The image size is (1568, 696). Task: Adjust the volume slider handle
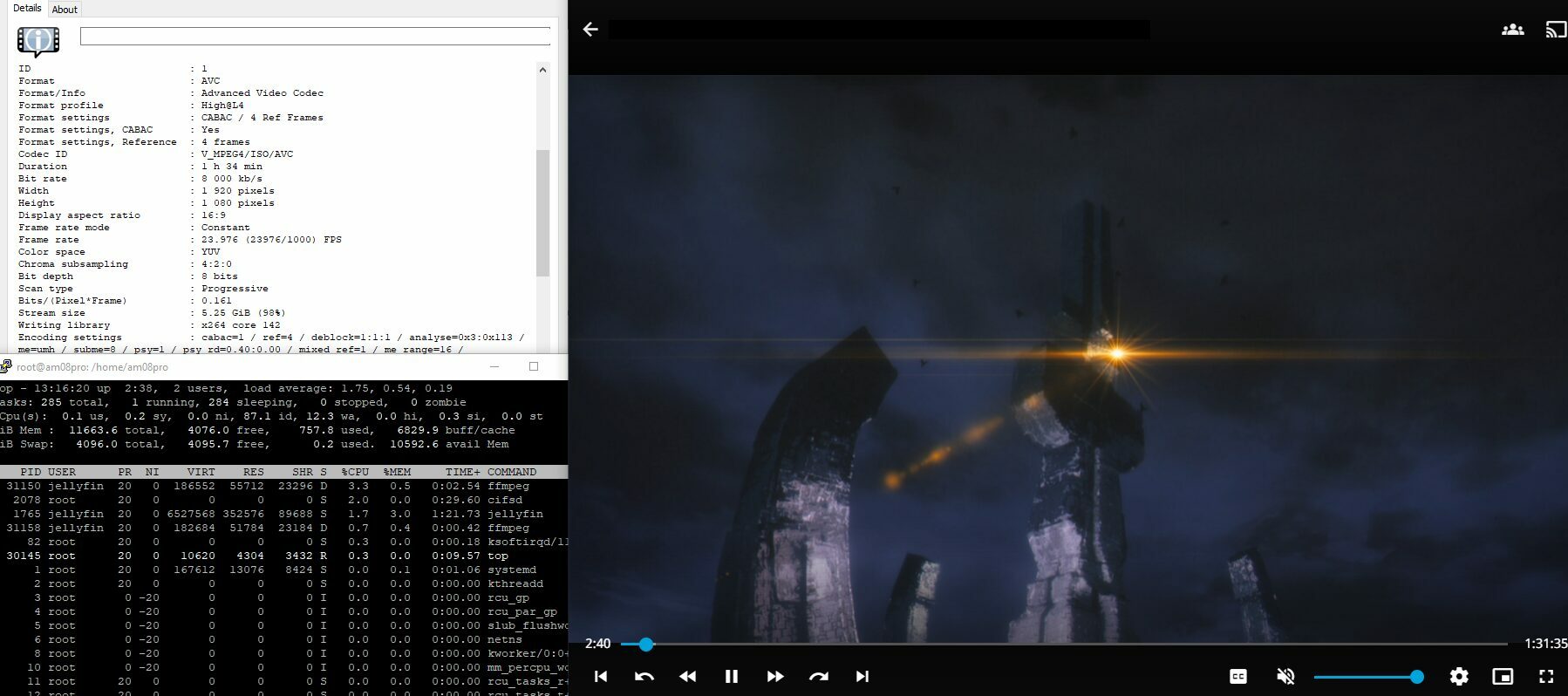[1417, 676]
